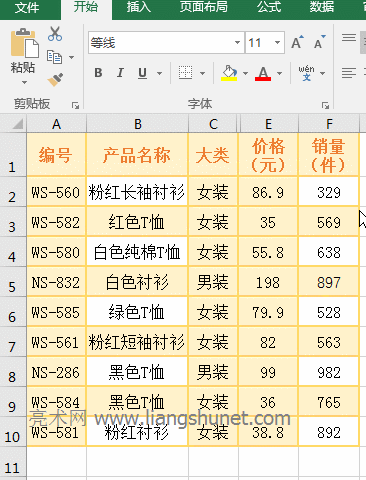Open the font name dropdown
Screen dimensions: 366x480
[237, 43]
